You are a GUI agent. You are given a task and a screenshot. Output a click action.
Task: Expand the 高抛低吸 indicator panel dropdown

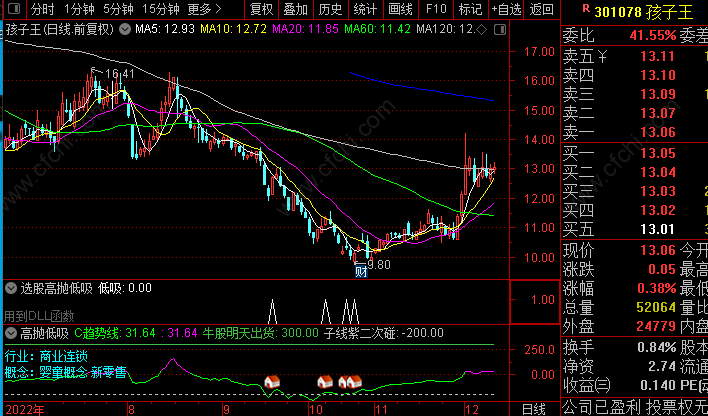12,333
